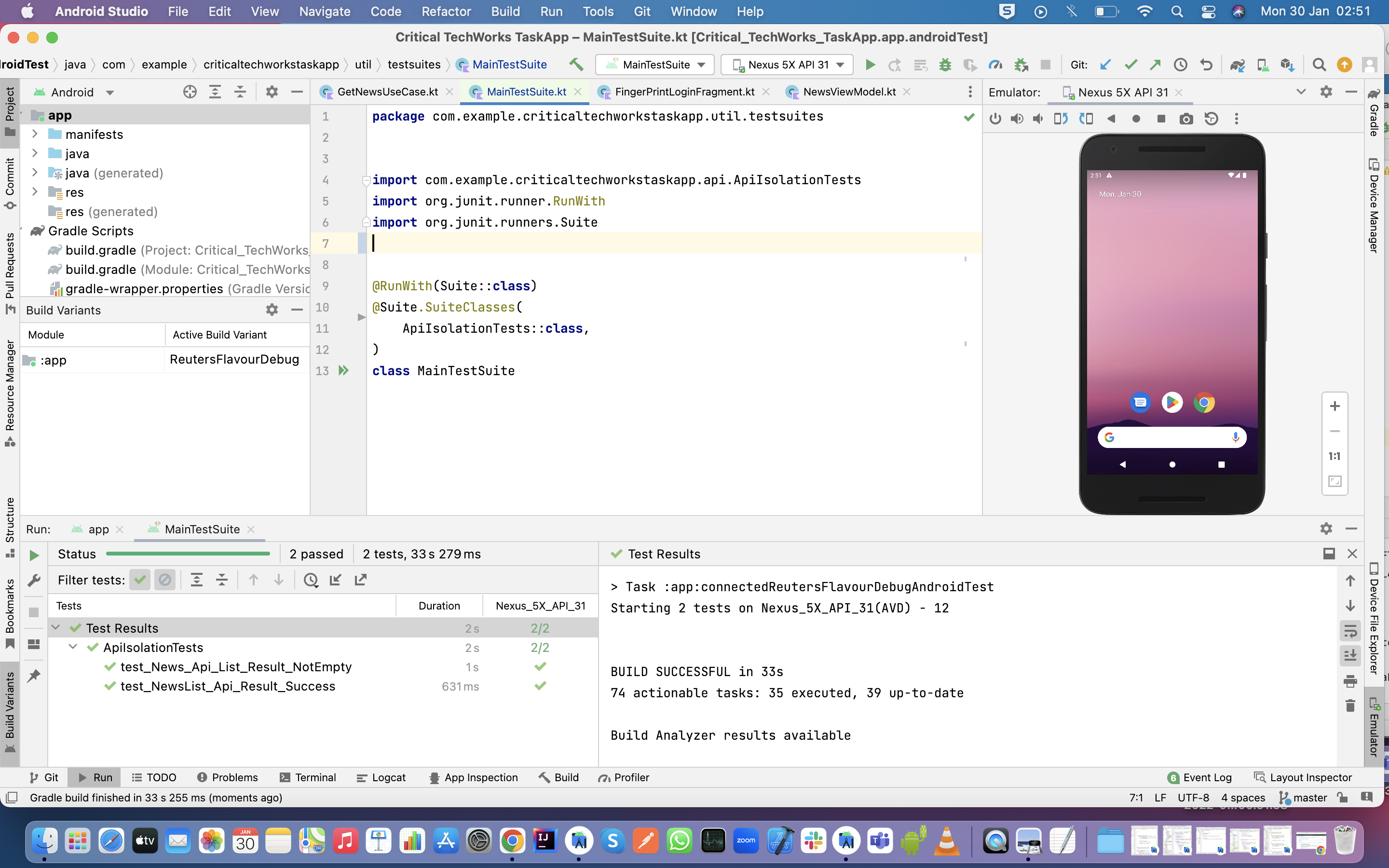Rerun MainTestSuite with the play icon in Run panel
The image size is (1389, 868).
34,555
